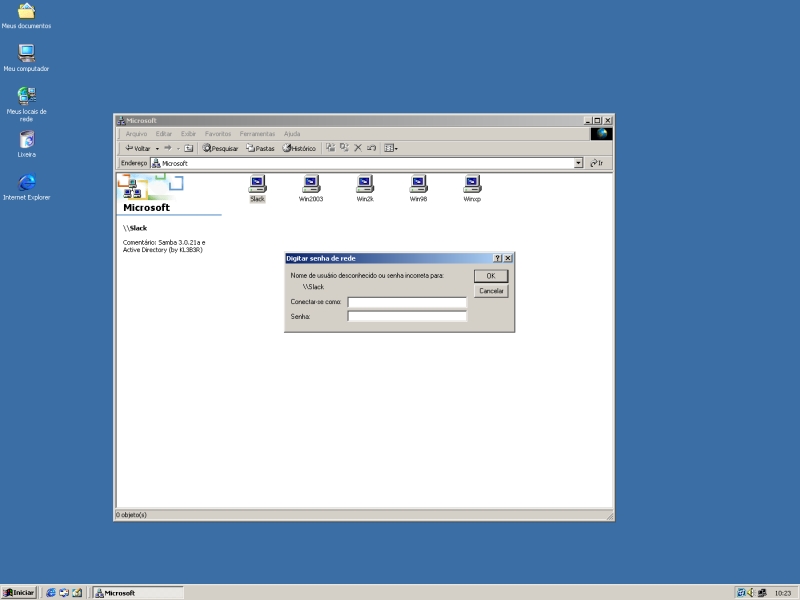This screenshot has height=600, width=800.
Task: Open the Arquivo menu
Action: tap(136, 134)
